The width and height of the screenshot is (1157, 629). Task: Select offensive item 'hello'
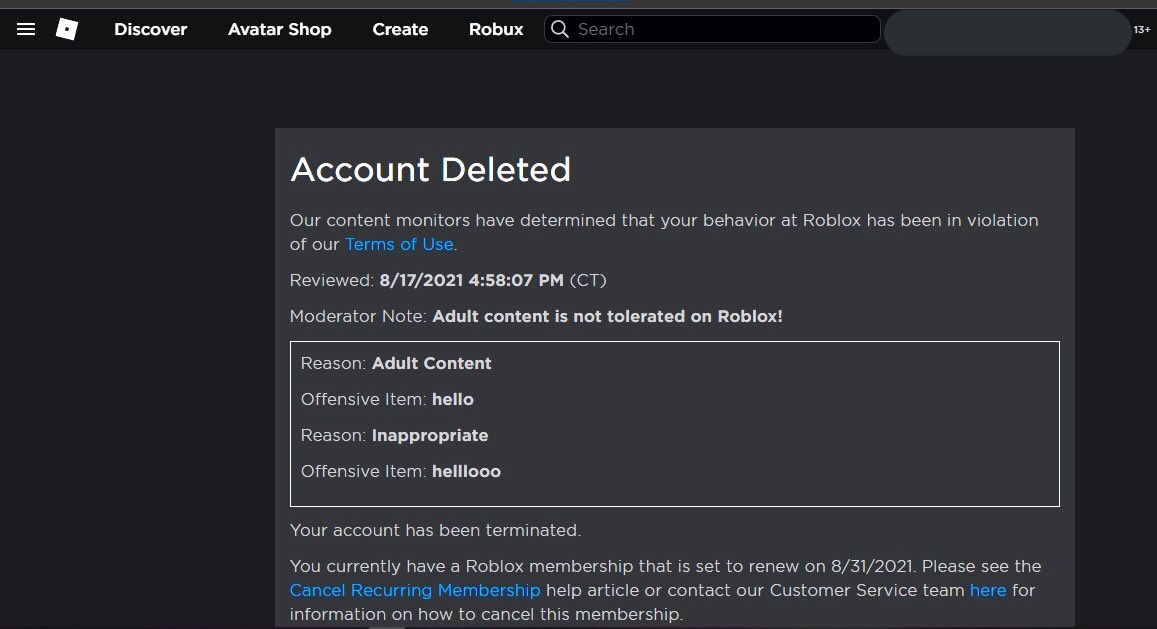click(x=453, y=399)
